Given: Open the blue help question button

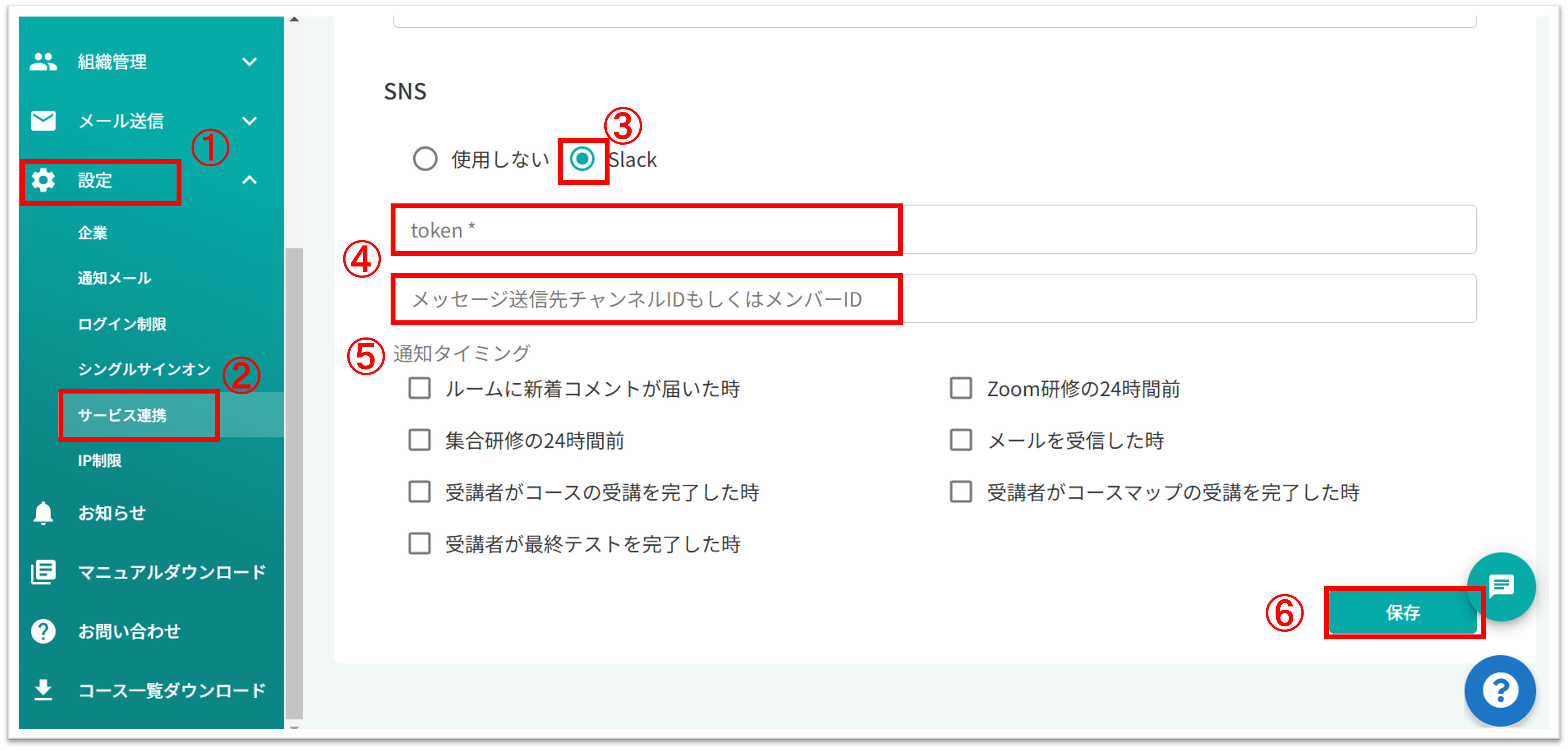Looking at the screenshot, I should click(1500, 690).
